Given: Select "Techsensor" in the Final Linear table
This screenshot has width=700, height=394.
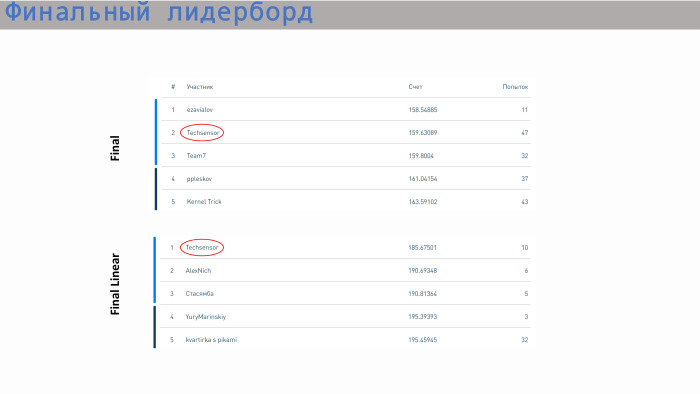Looking at the screenshot, I should 202,248.
